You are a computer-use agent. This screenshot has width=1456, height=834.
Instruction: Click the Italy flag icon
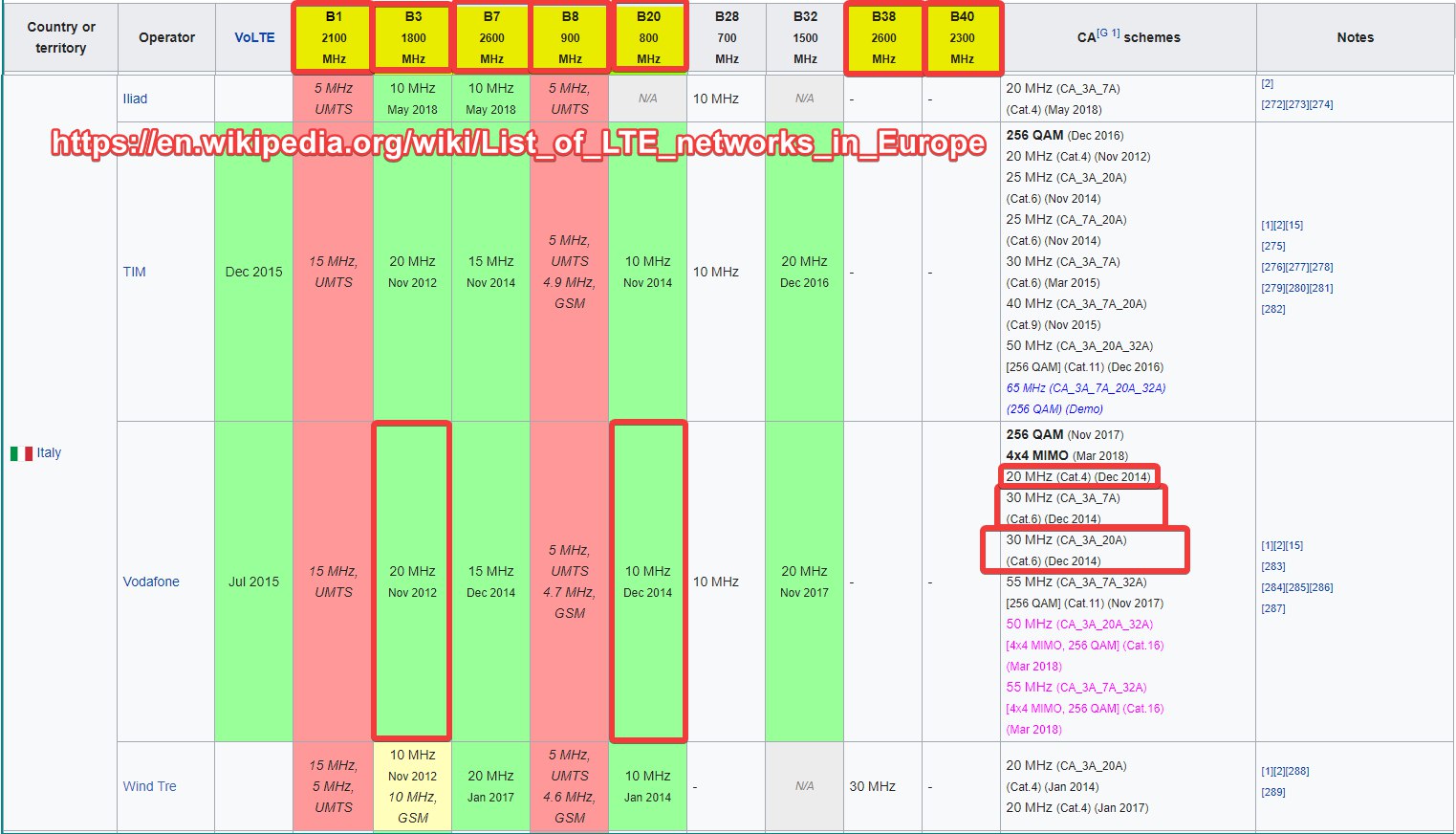(21, 453)
